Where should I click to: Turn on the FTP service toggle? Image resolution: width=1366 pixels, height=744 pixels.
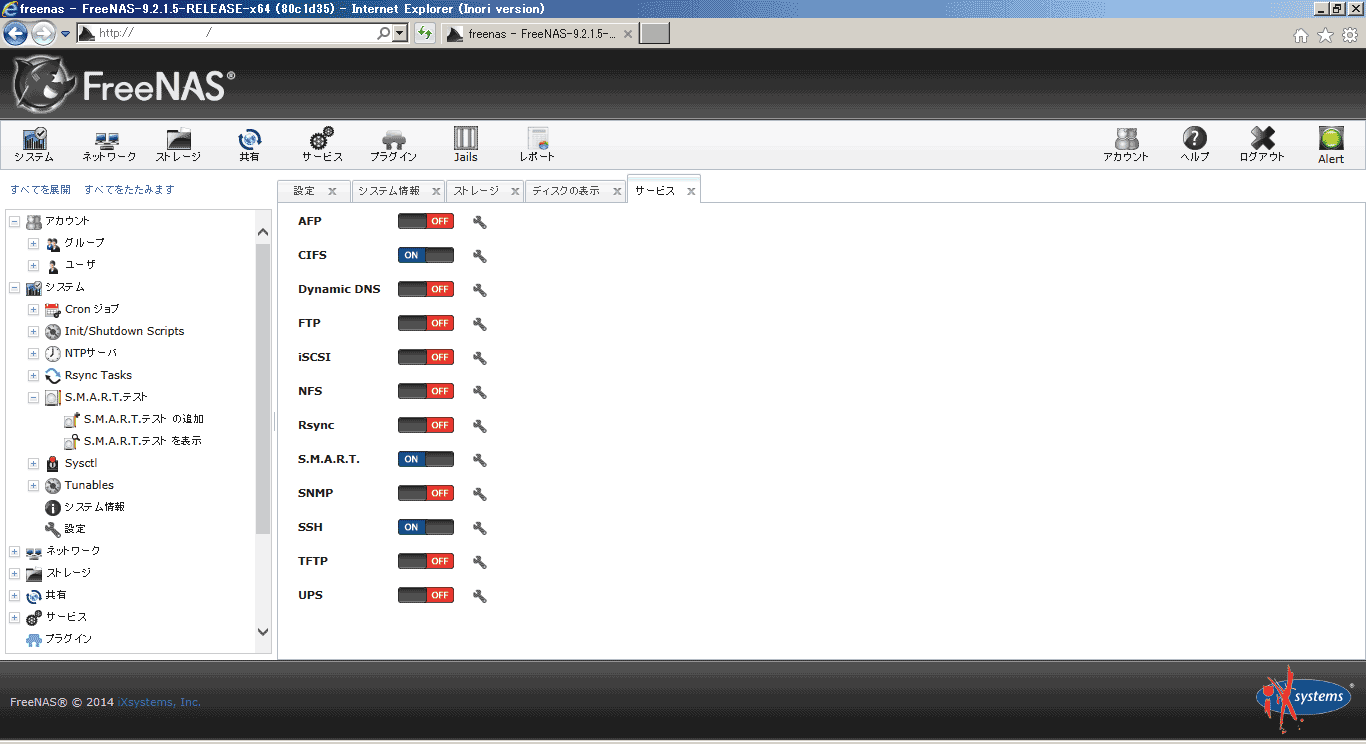pyautogui.click(x=426, y=323)
